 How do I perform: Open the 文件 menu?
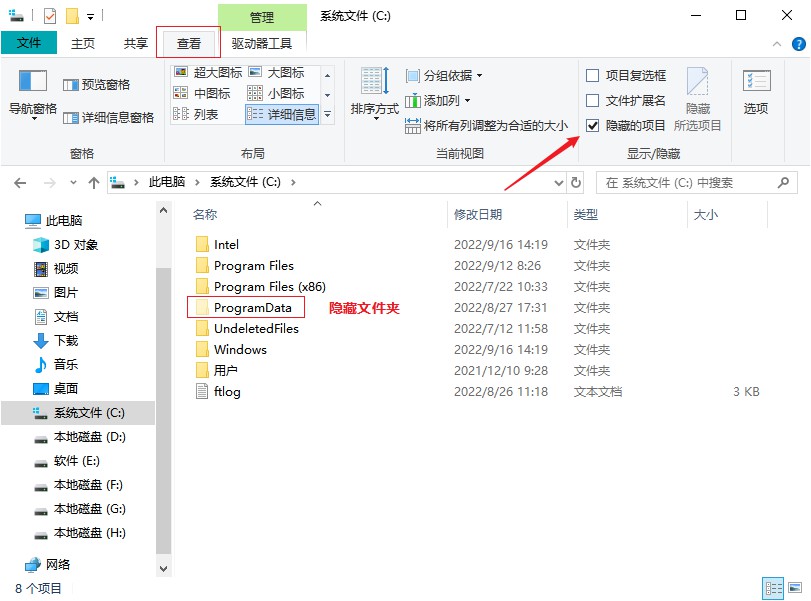coord(29,43)
